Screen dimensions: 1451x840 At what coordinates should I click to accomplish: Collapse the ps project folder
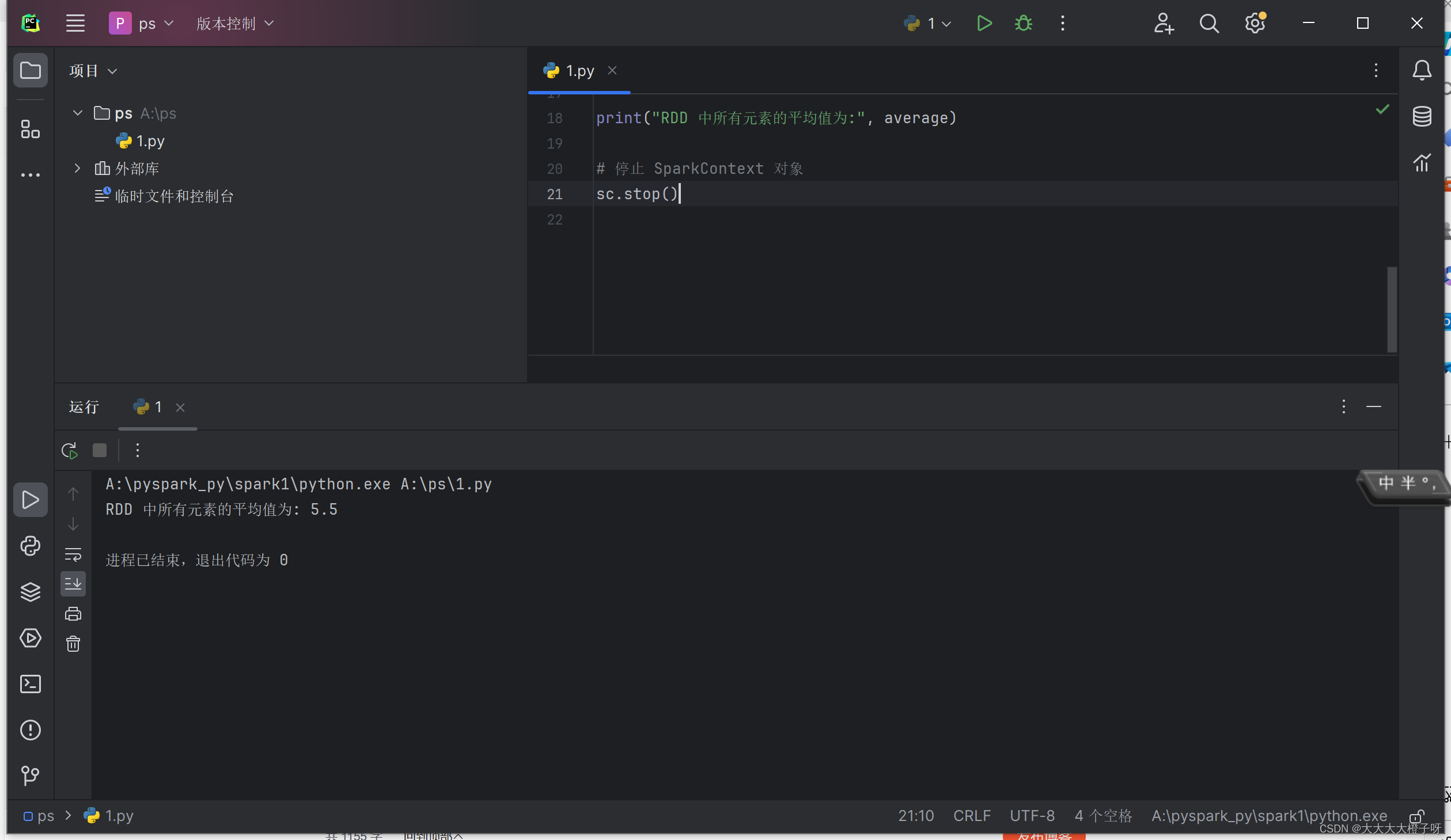78,113
